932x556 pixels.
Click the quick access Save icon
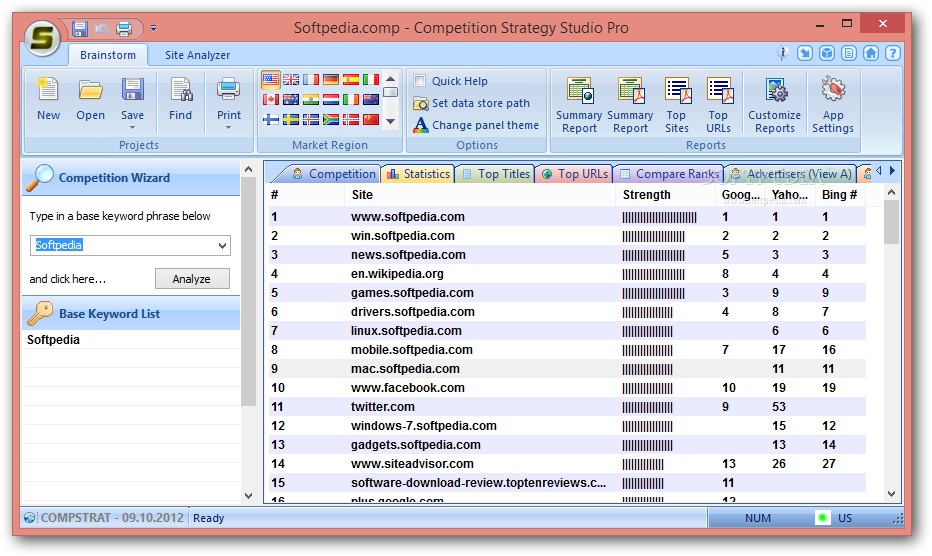click(x=80, y=28)
